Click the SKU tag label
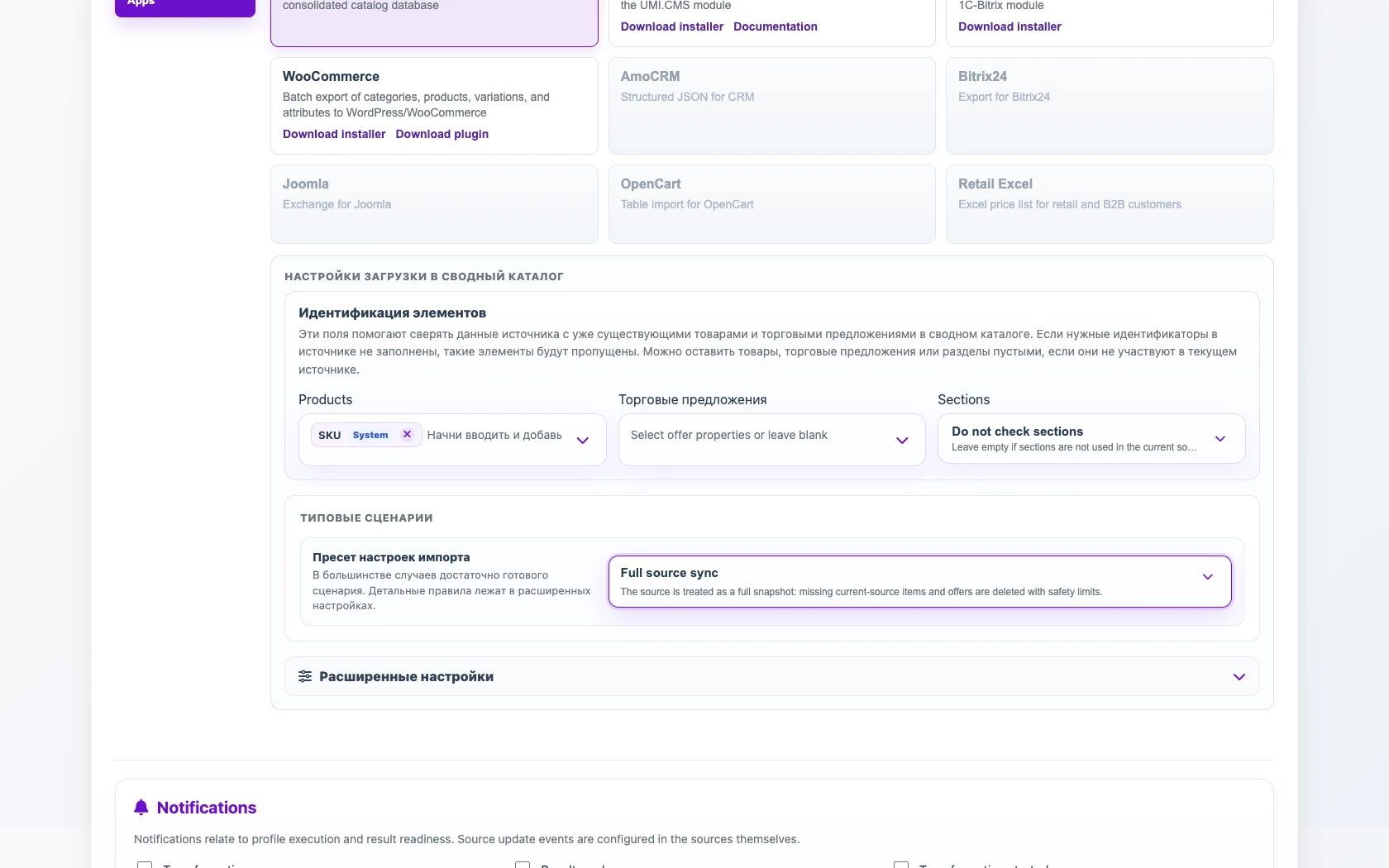 tap(329, 435)
